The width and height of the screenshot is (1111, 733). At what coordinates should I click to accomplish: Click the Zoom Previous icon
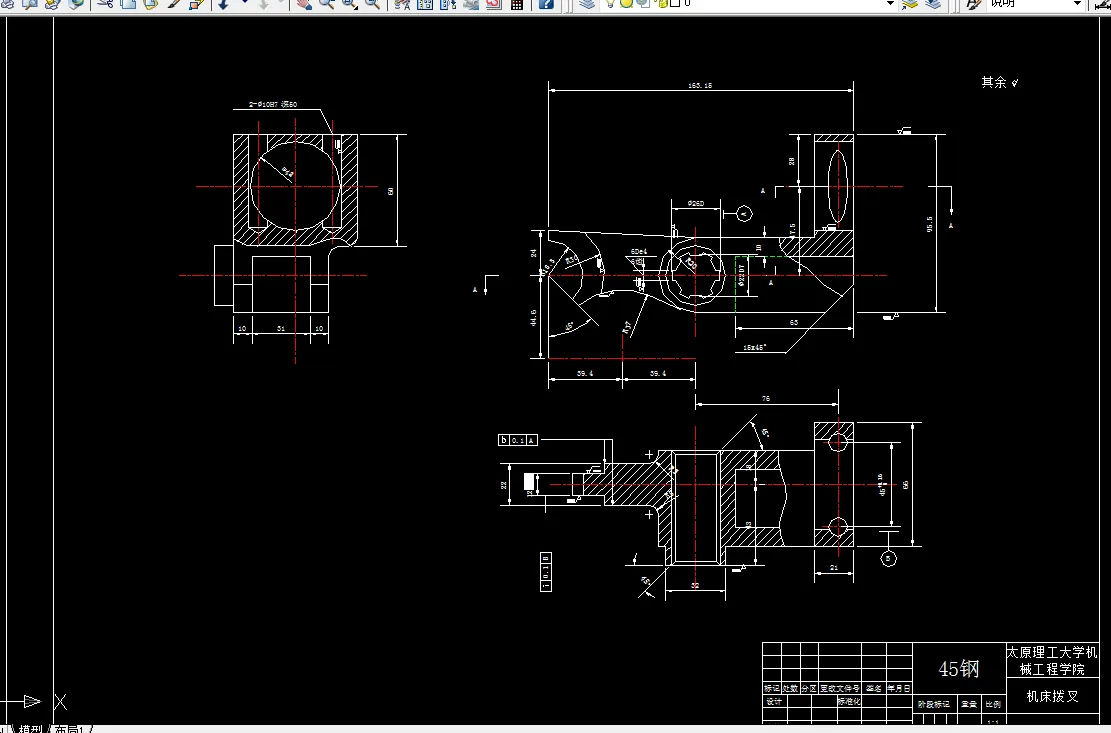pyautogui.click(x=372, y=4)
